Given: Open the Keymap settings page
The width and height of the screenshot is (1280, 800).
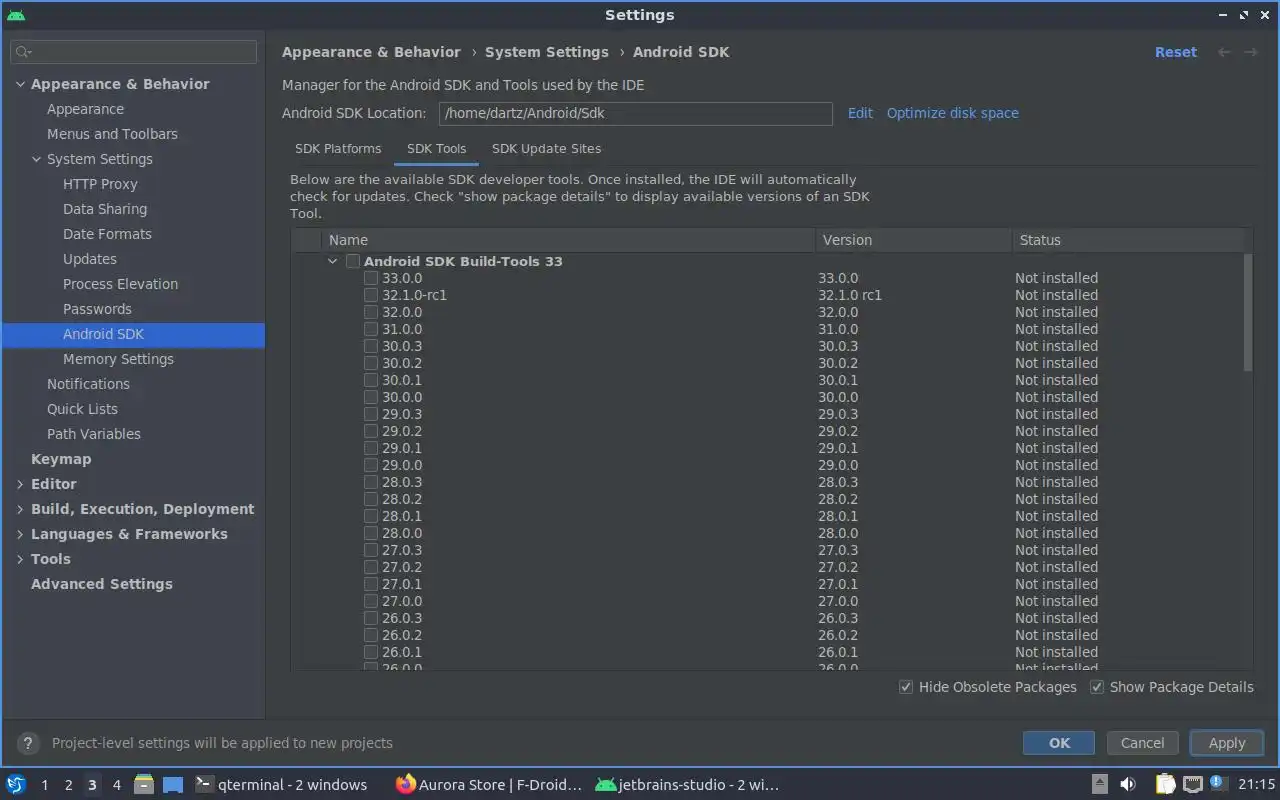Looking at the screenshot, I should [61, 459].
